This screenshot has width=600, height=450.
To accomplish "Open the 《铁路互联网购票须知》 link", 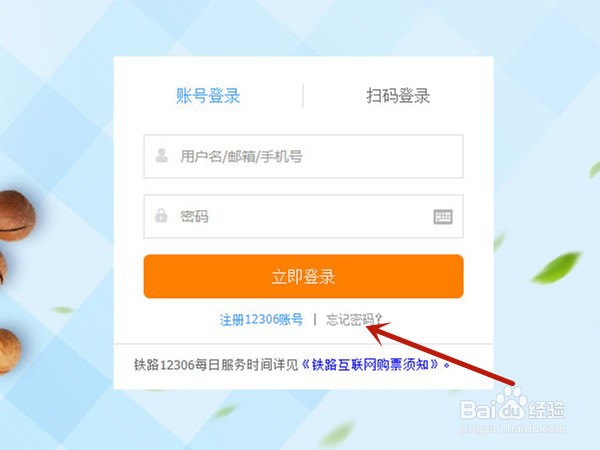I will (374, 364).
